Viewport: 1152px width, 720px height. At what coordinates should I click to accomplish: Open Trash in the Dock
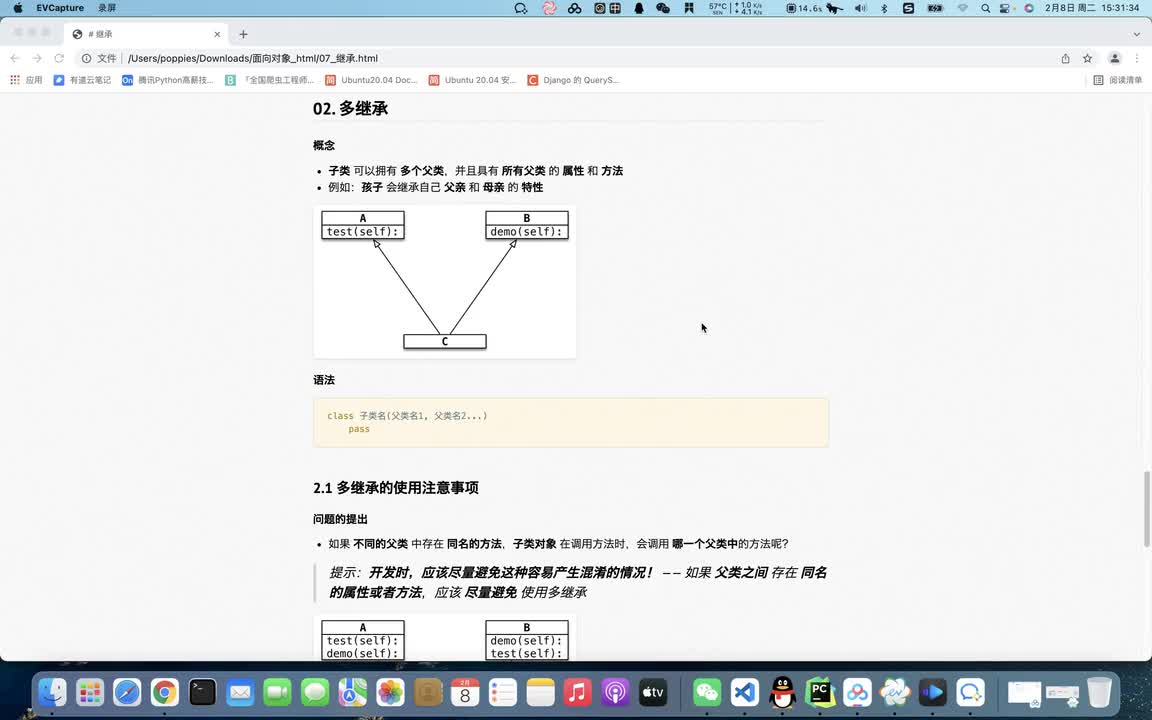pyautogui.click(x=1099, y=692)
